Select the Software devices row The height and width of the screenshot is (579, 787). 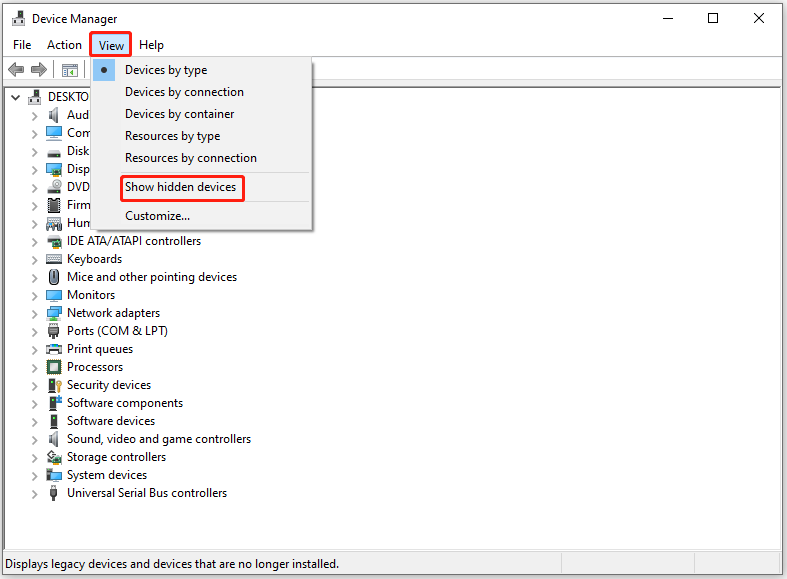[x=111, y=421]
